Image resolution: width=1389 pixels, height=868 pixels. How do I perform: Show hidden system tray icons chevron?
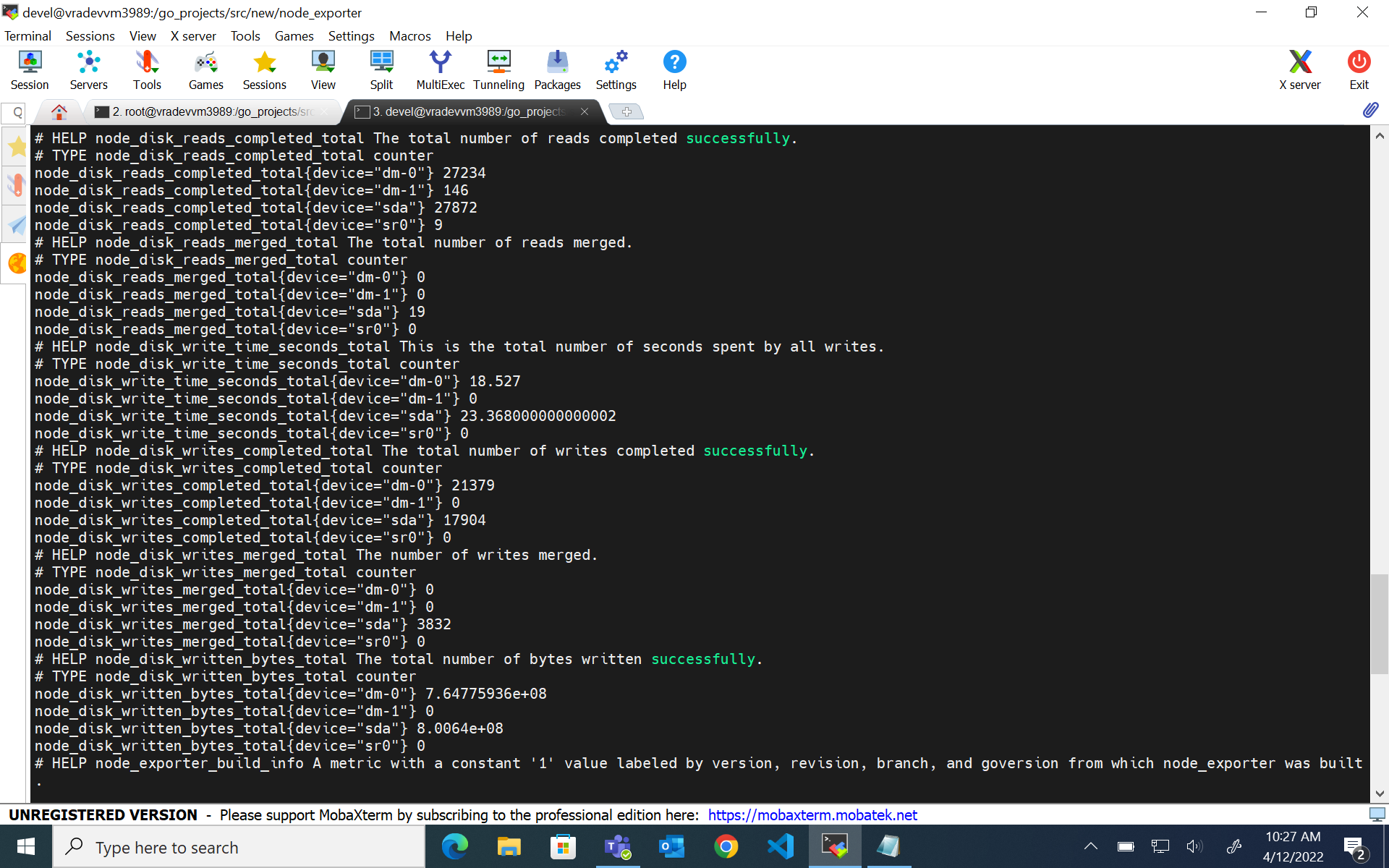(1091, 846)
